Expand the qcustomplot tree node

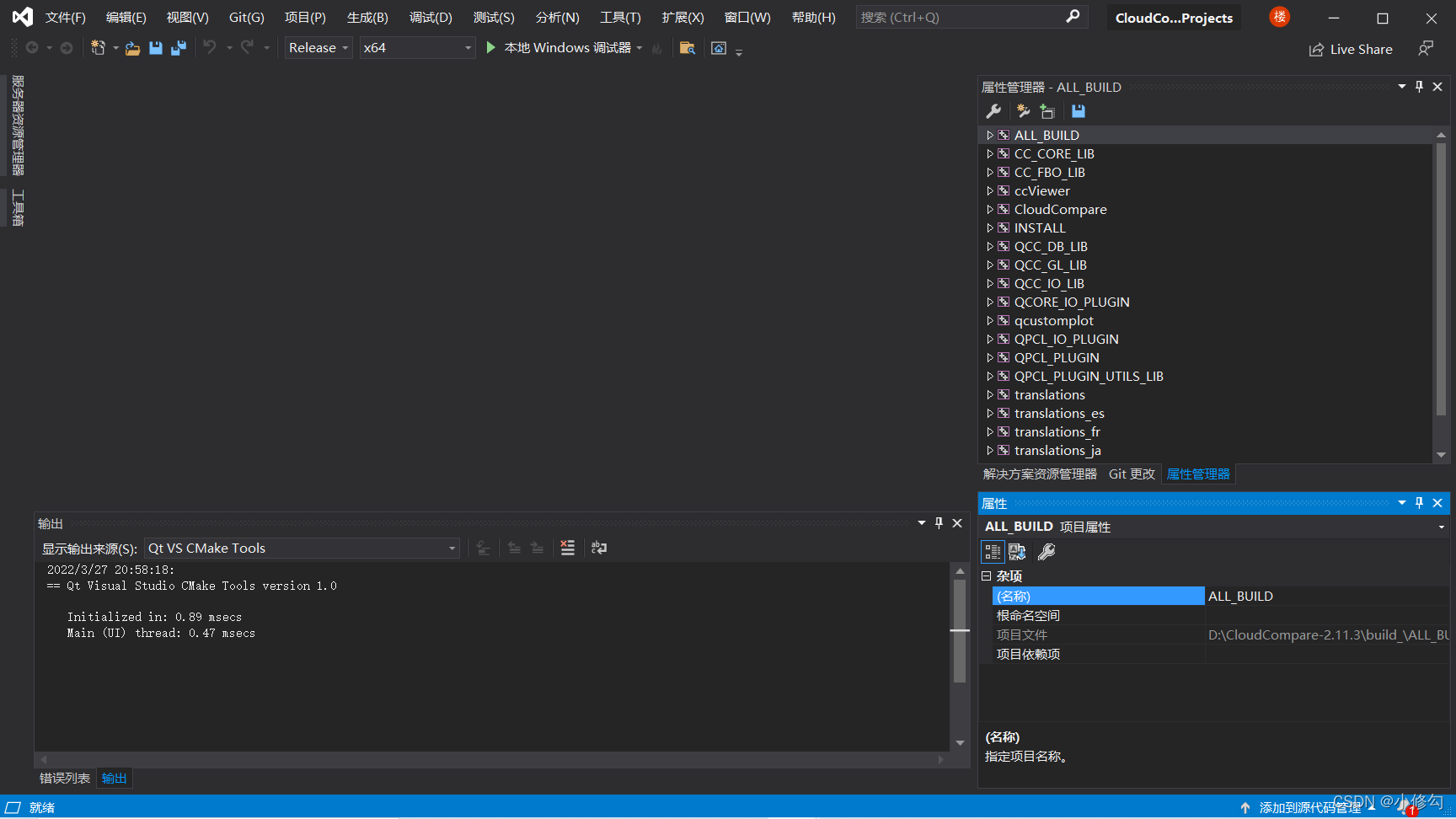990,320
